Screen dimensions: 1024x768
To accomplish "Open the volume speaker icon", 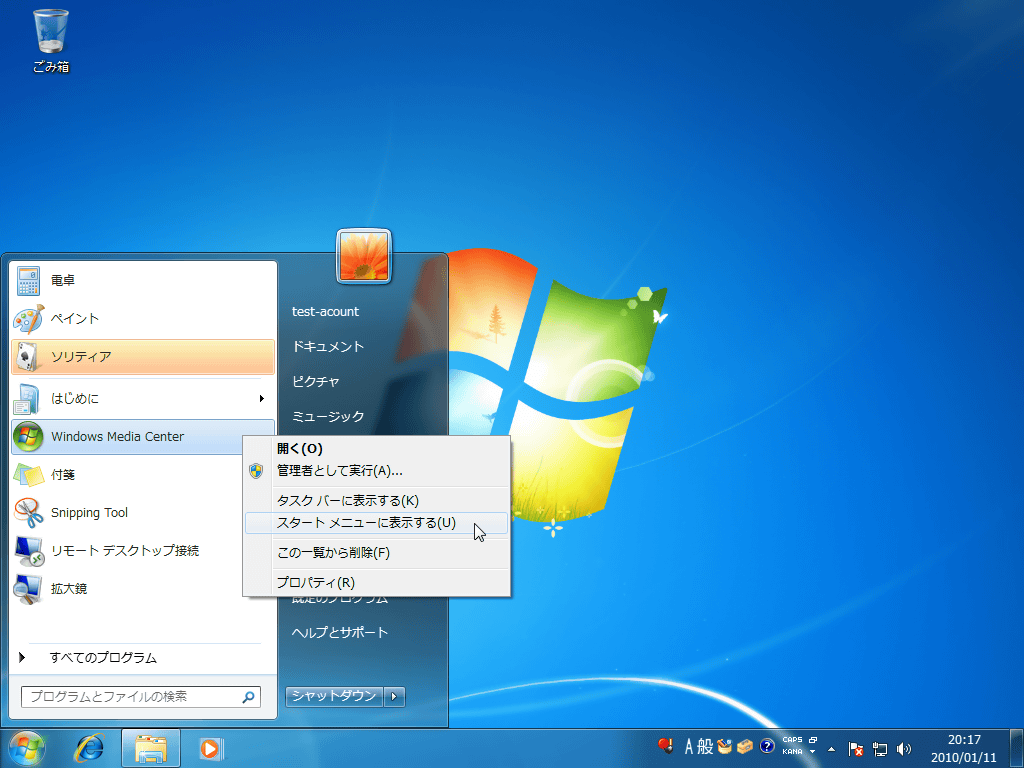I will pos(904,748).
